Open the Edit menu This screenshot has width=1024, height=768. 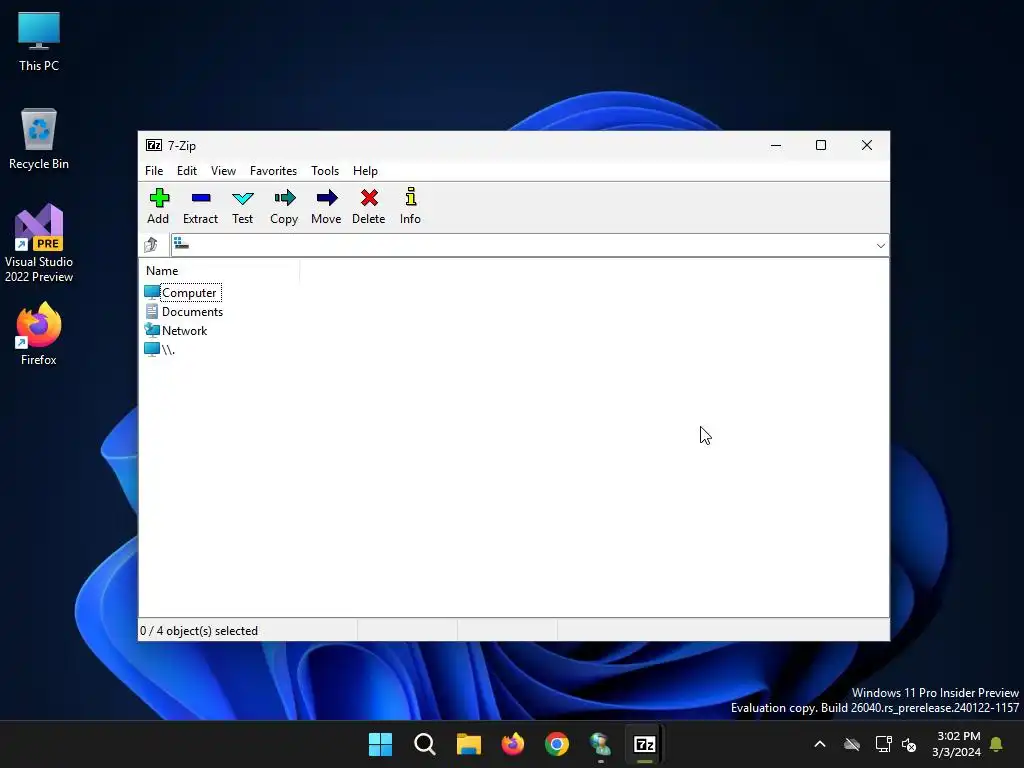pos(187,170)
